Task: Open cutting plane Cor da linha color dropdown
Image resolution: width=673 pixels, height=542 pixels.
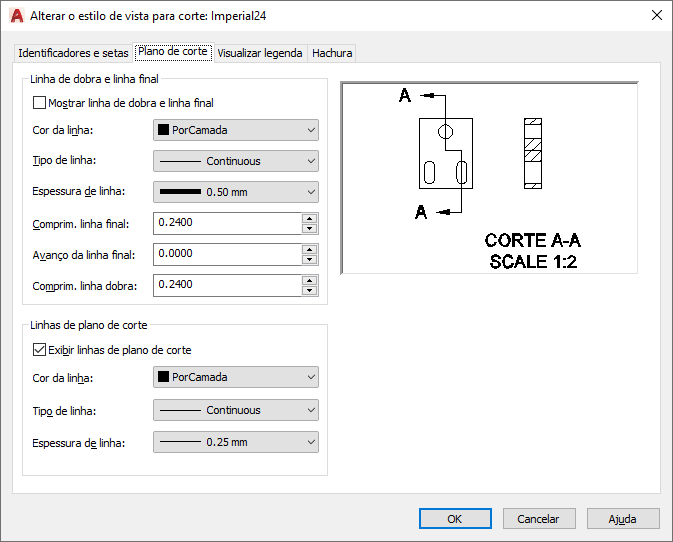Action: (235, 377)
